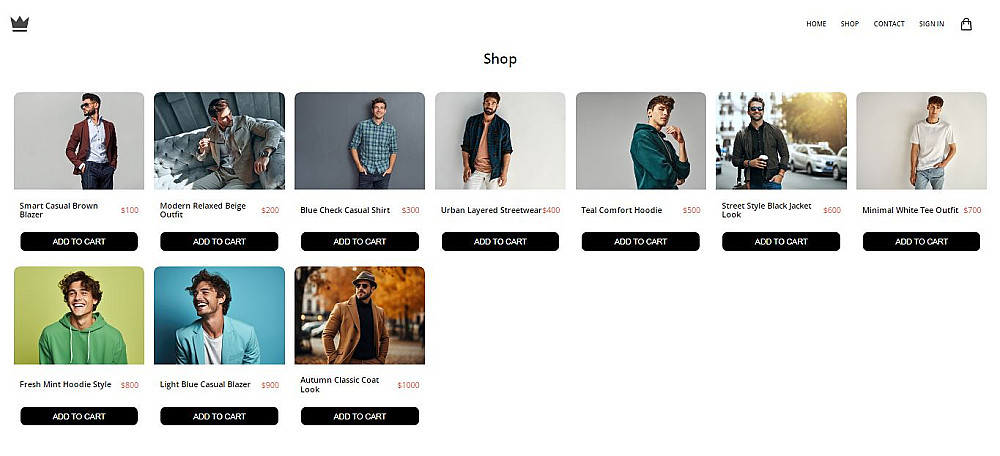Viewport: 1000px width, 456px height.
Task: Add Fresh Mint Hoodie Style to cart
Action: coord(79,416)
